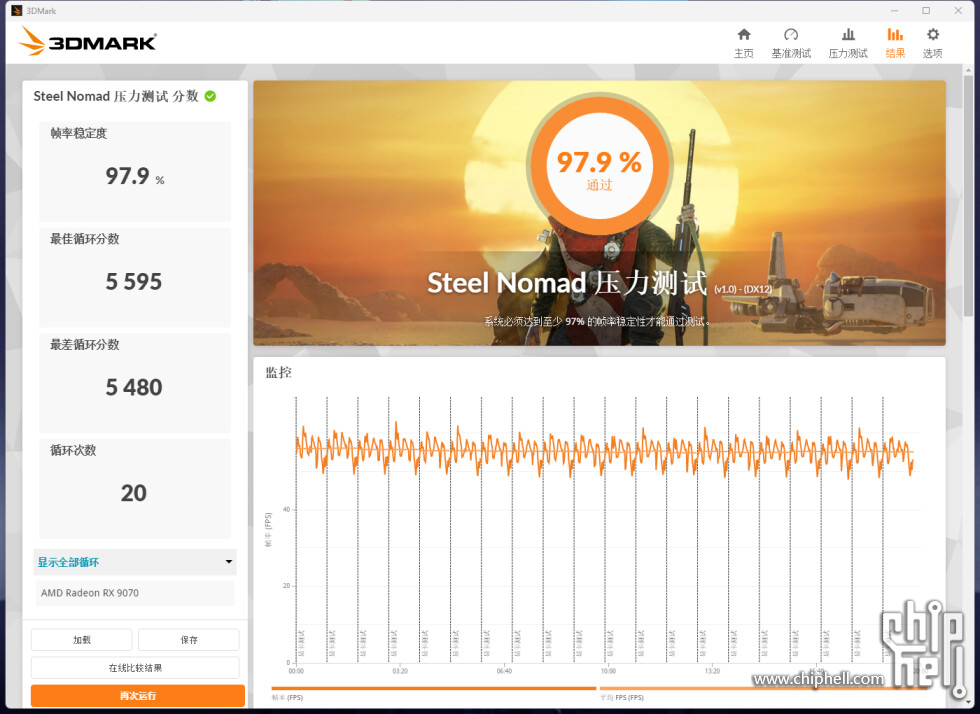Click the 3DMark logo in the header
Screen dimensions: 980x714
pos(88,41)
